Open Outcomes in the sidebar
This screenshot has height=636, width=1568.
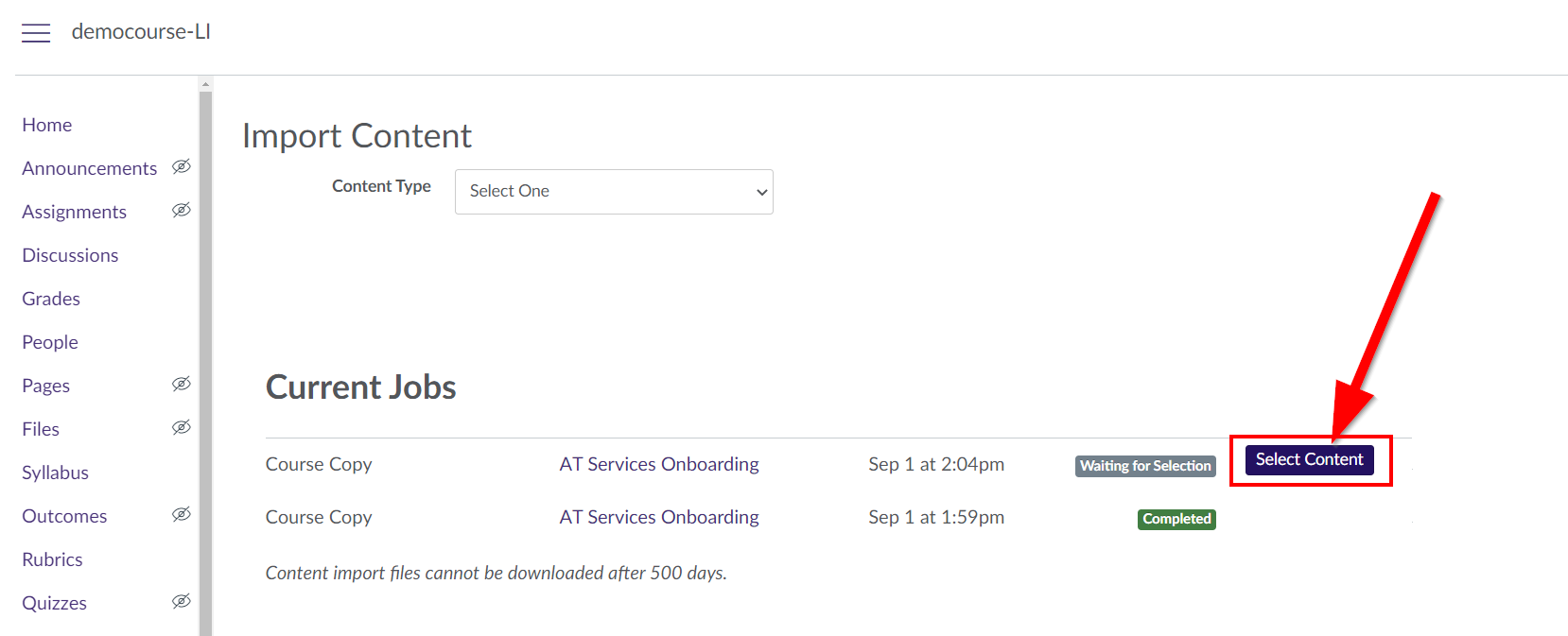(x=64, y=516)
